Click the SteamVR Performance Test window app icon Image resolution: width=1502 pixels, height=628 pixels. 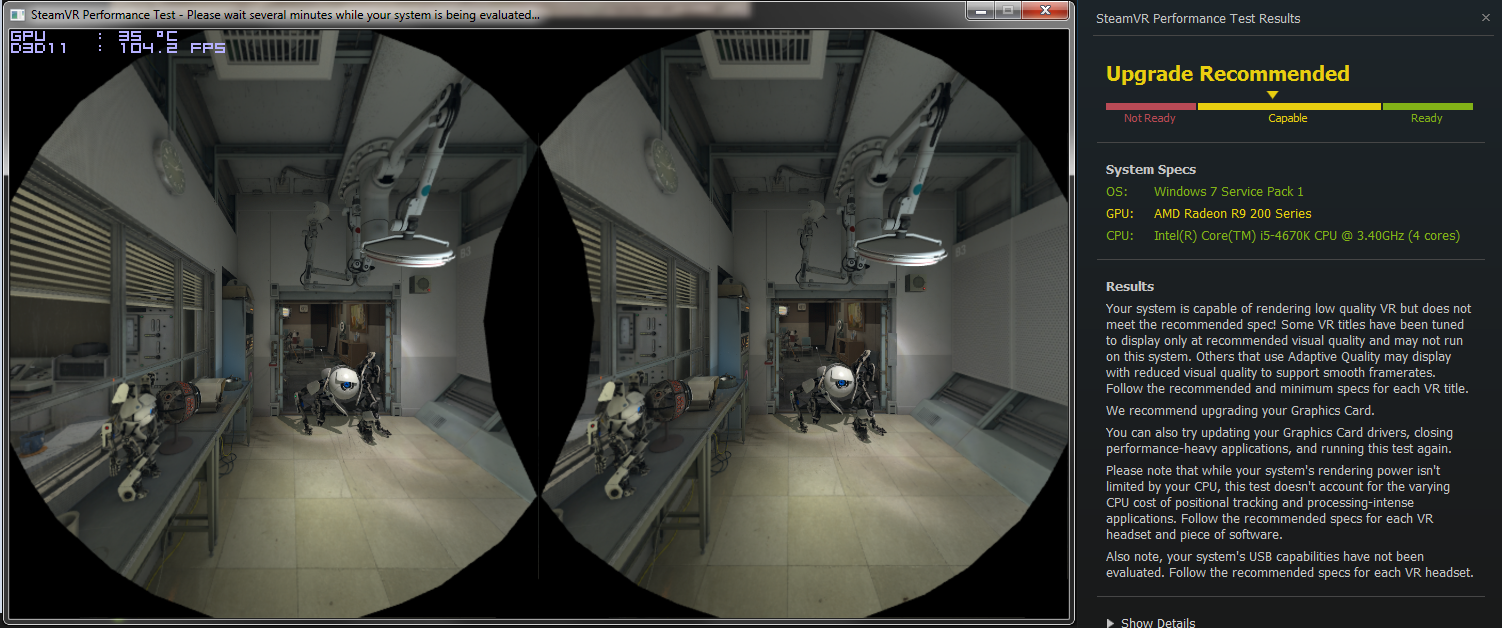(x=15, y=14)
